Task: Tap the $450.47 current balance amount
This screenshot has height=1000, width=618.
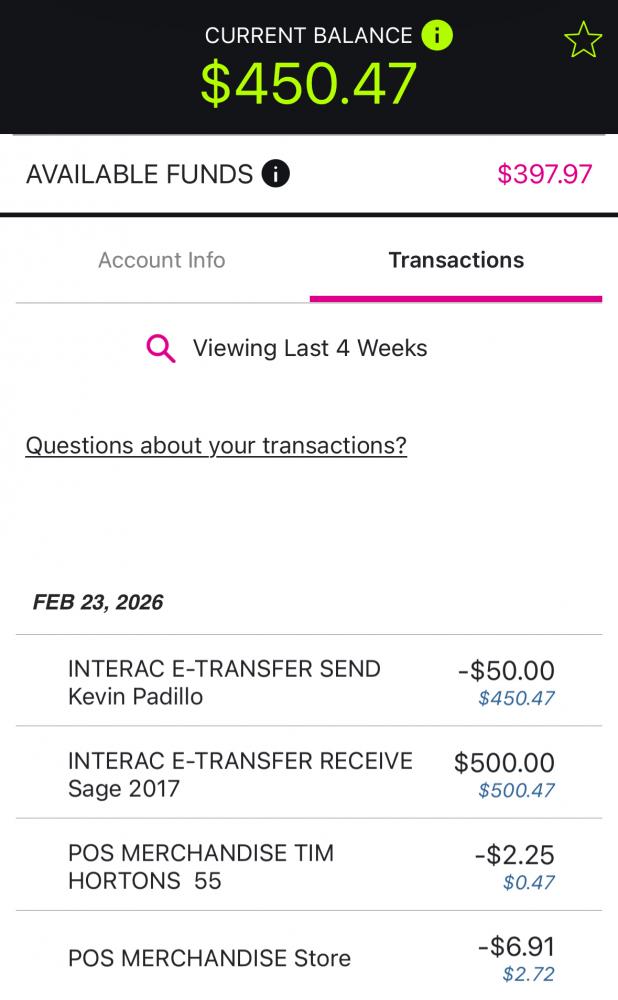Action: point(309,83)
